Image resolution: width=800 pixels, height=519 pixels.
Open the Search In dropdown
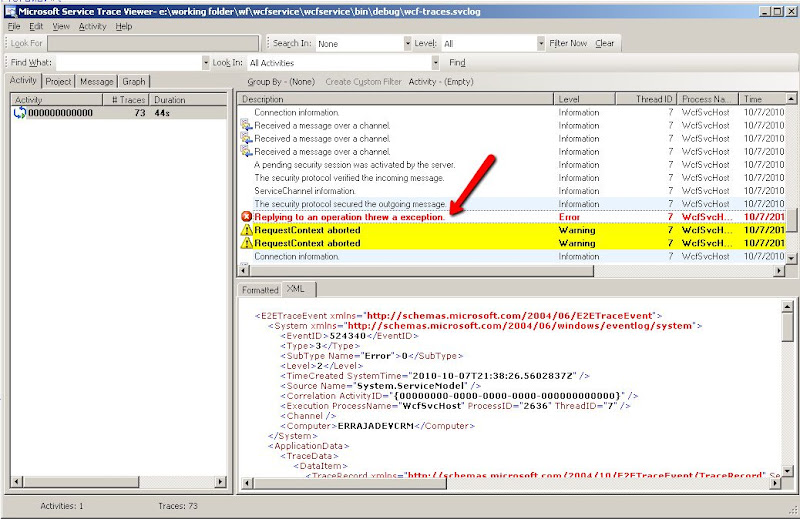[x=406, y=44]
